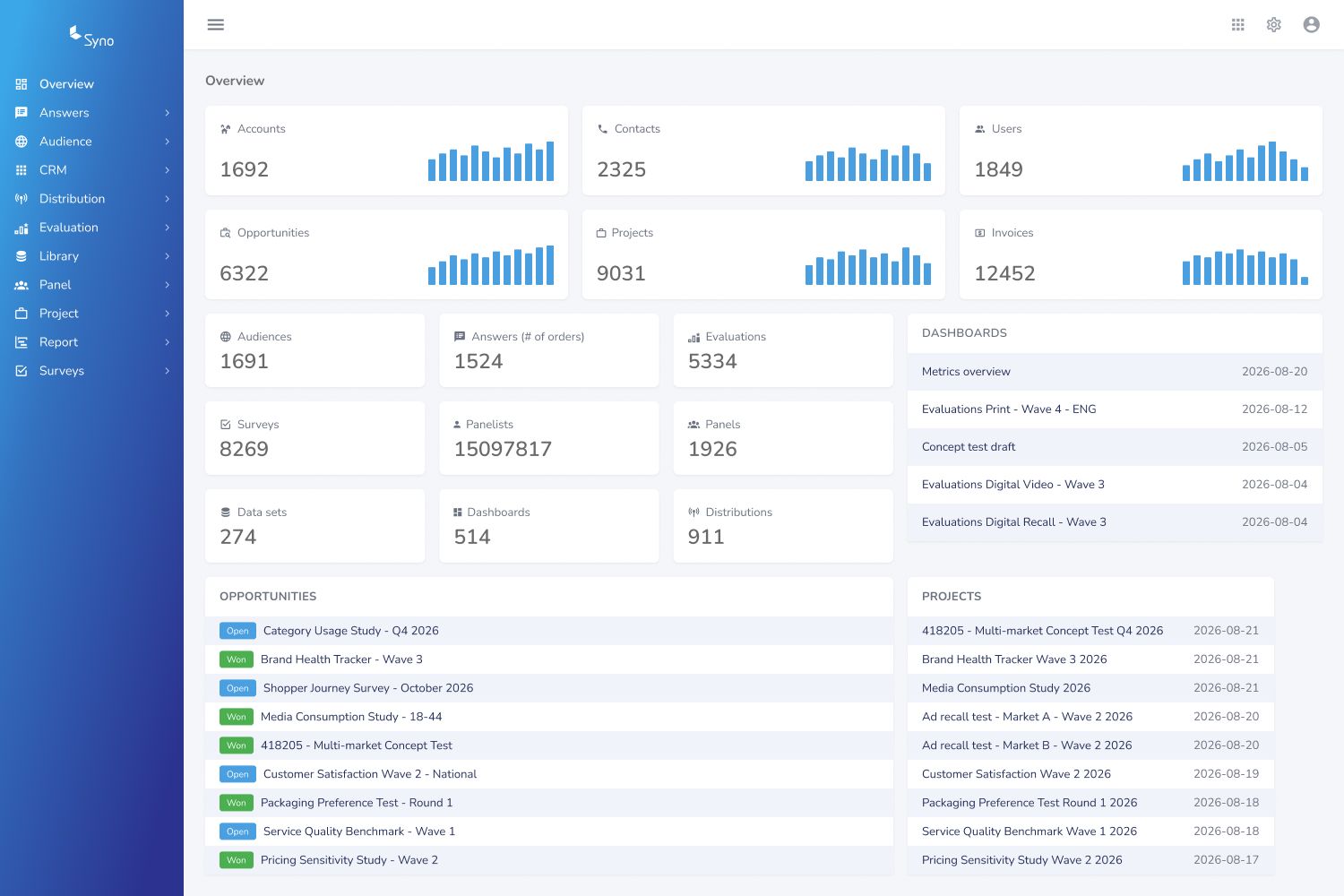Click the Library database icon in sidebar
Screen dimensions: 1344x896
coord(22,256)
